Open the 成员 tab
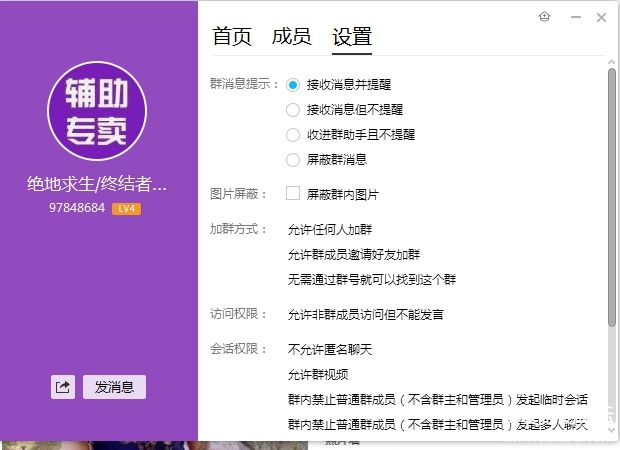The width and height of the screenshot is (620, 450). pyautogui.click(x=291, y=37)
